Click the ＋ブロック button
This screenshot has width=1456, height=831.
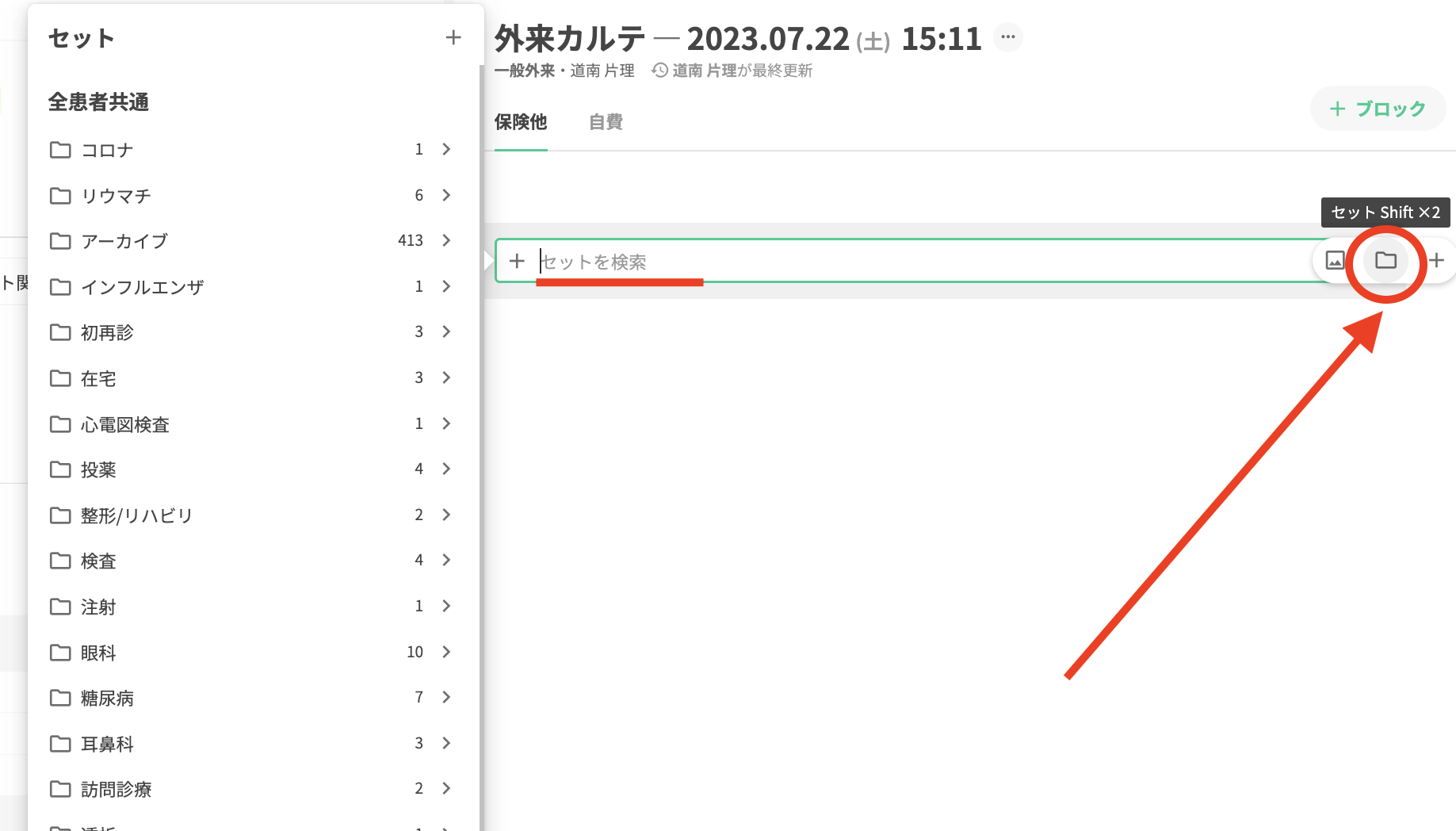pos(1378,109)
